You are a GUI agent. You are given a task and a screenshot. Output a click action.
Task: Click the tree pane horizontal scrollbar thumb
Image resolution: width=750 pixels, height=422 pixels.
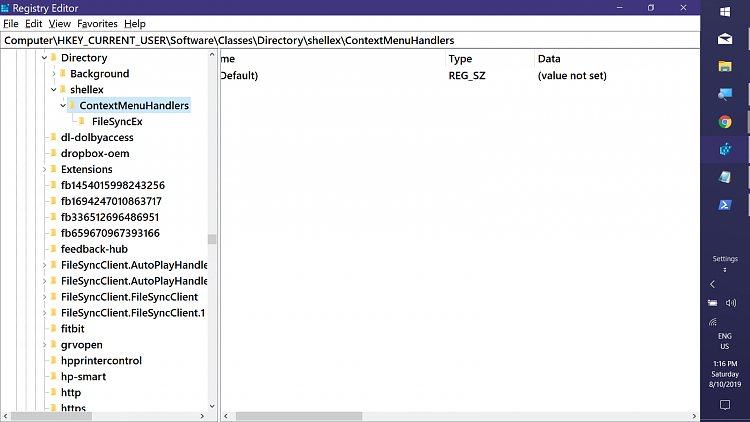coord(51,416)
